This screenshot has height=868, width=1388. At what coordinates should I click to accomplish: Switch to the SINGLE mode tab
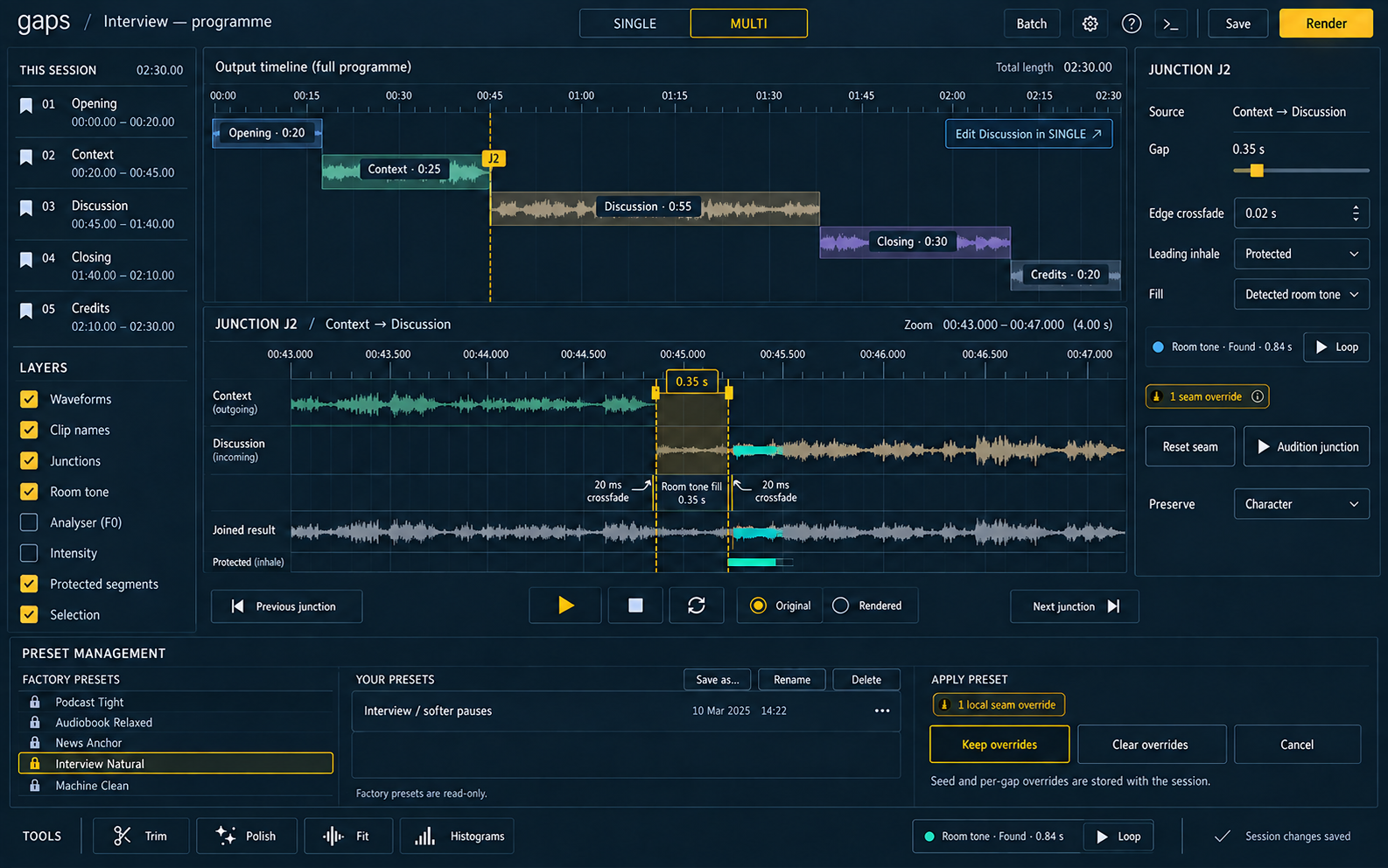635,24
